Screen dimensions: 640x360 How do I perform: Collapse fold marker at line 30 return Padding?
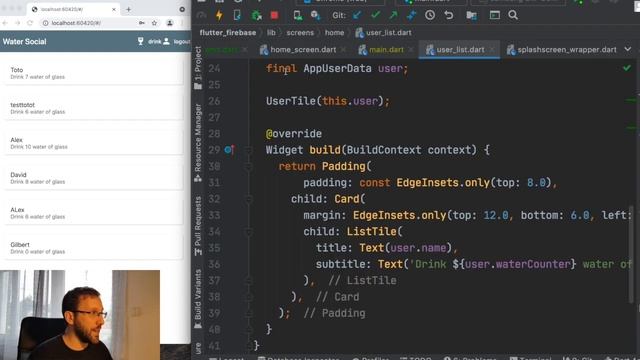point(248,166)
